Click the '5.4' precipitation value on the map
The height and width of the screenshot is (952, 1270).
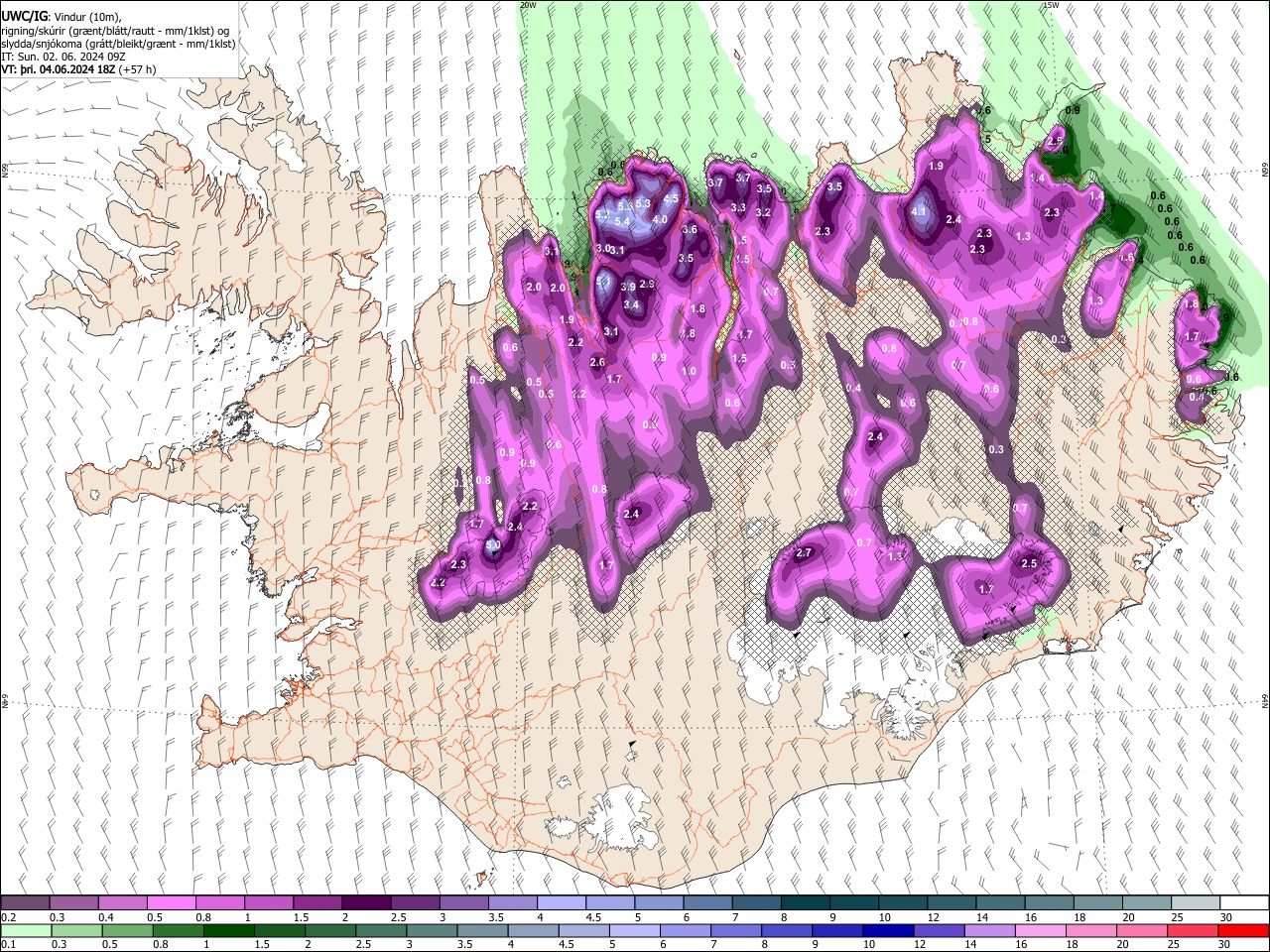(622, 222)
